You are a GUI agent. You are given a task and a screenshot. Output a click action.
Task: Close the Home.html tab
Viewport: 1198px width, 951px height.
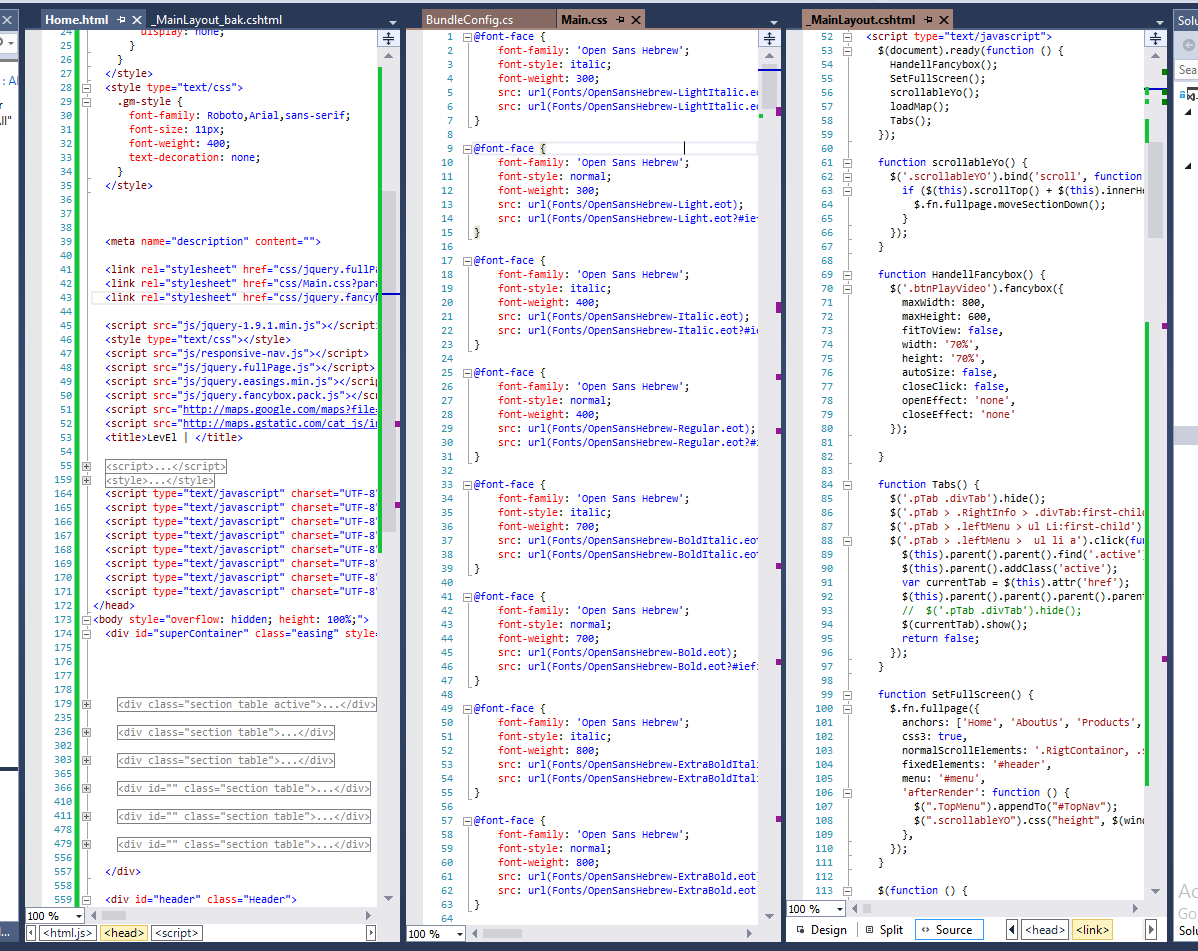click(137, 20)
